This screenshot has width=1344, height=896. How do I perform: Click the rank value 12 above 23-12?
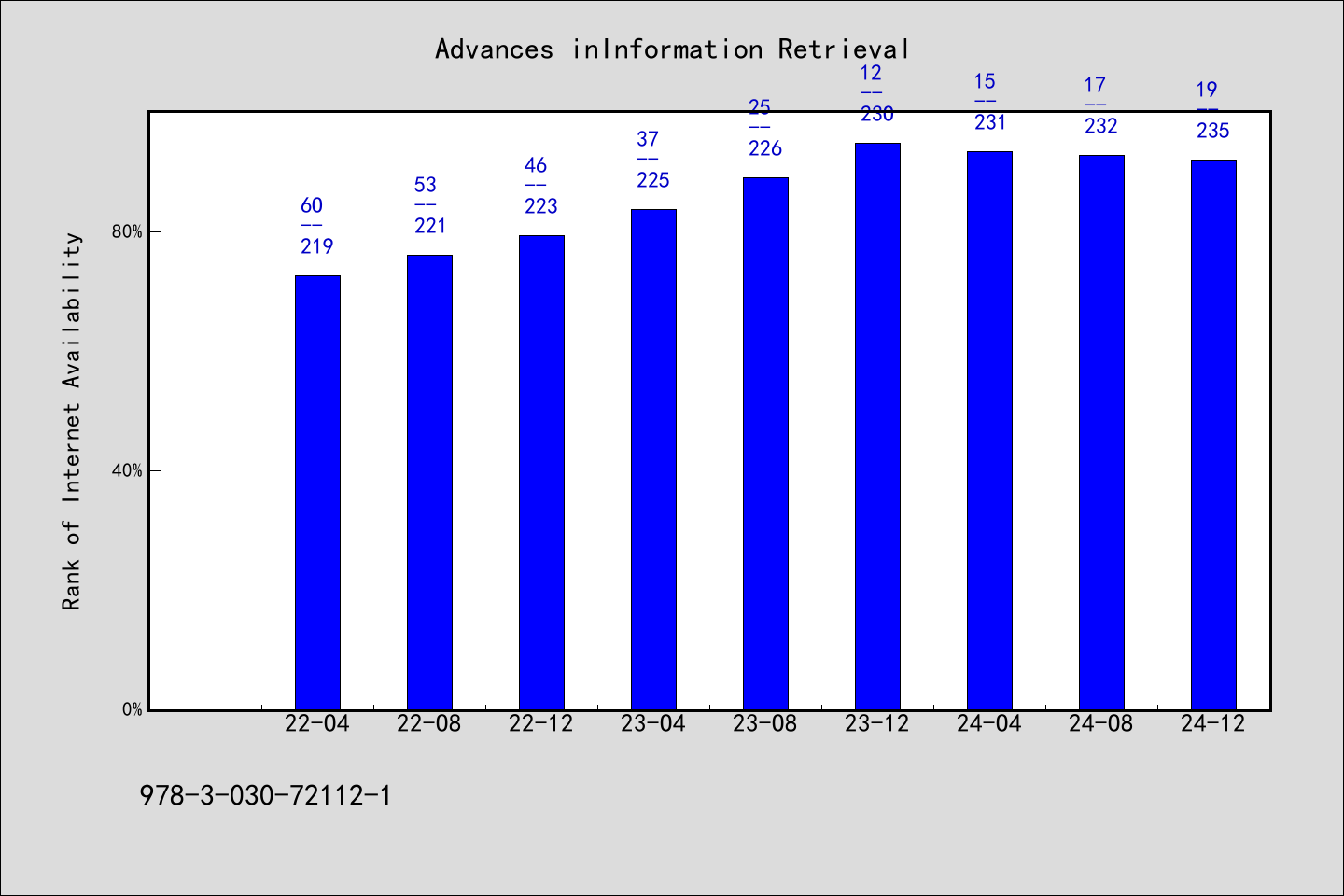871,74
